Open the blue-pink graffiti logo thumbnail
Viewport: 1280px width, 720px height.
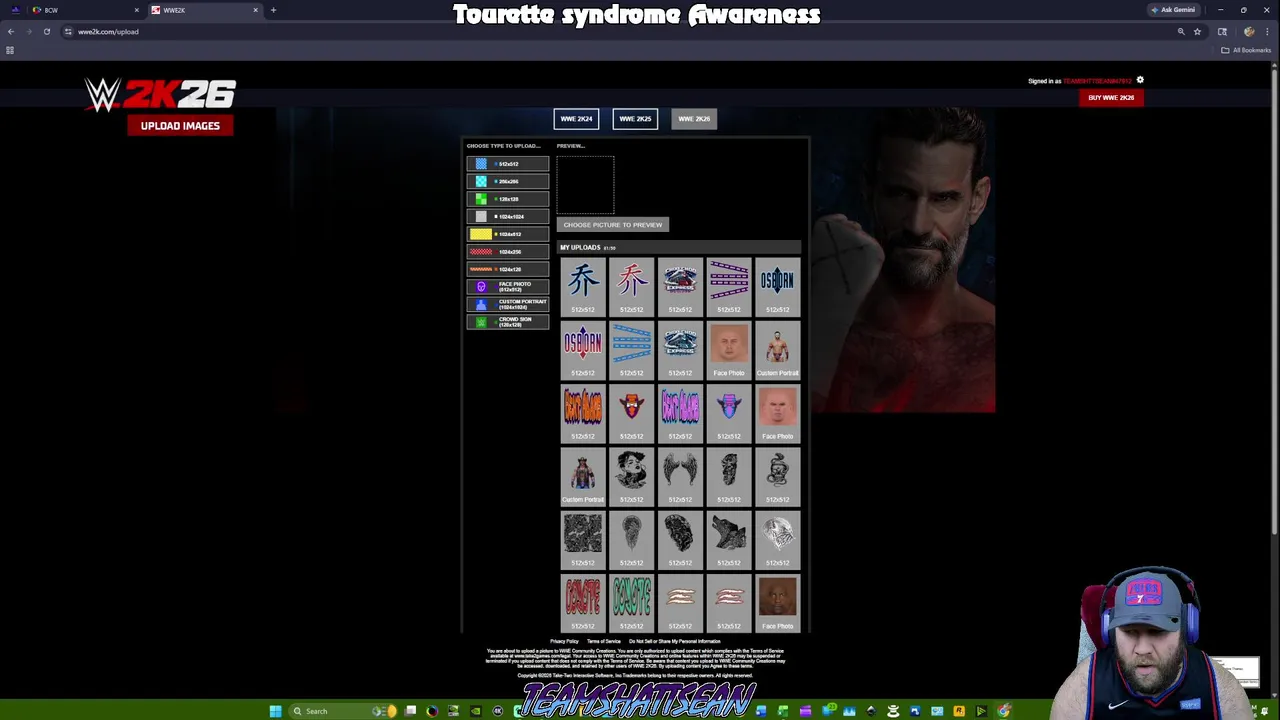pyautogui.click(x=680, y=412)
